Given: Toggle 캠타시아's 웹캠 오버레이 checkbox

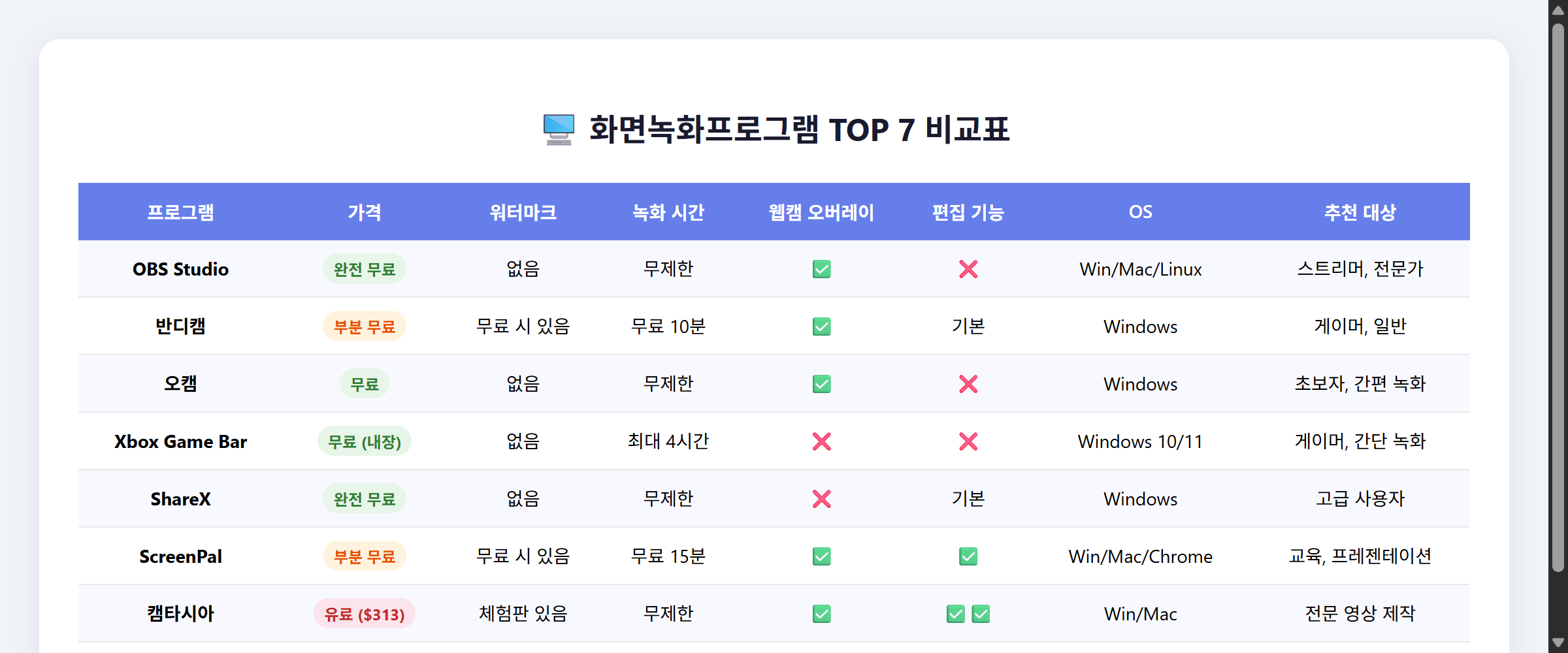Looking at the screenshot, I should (821, 614).
